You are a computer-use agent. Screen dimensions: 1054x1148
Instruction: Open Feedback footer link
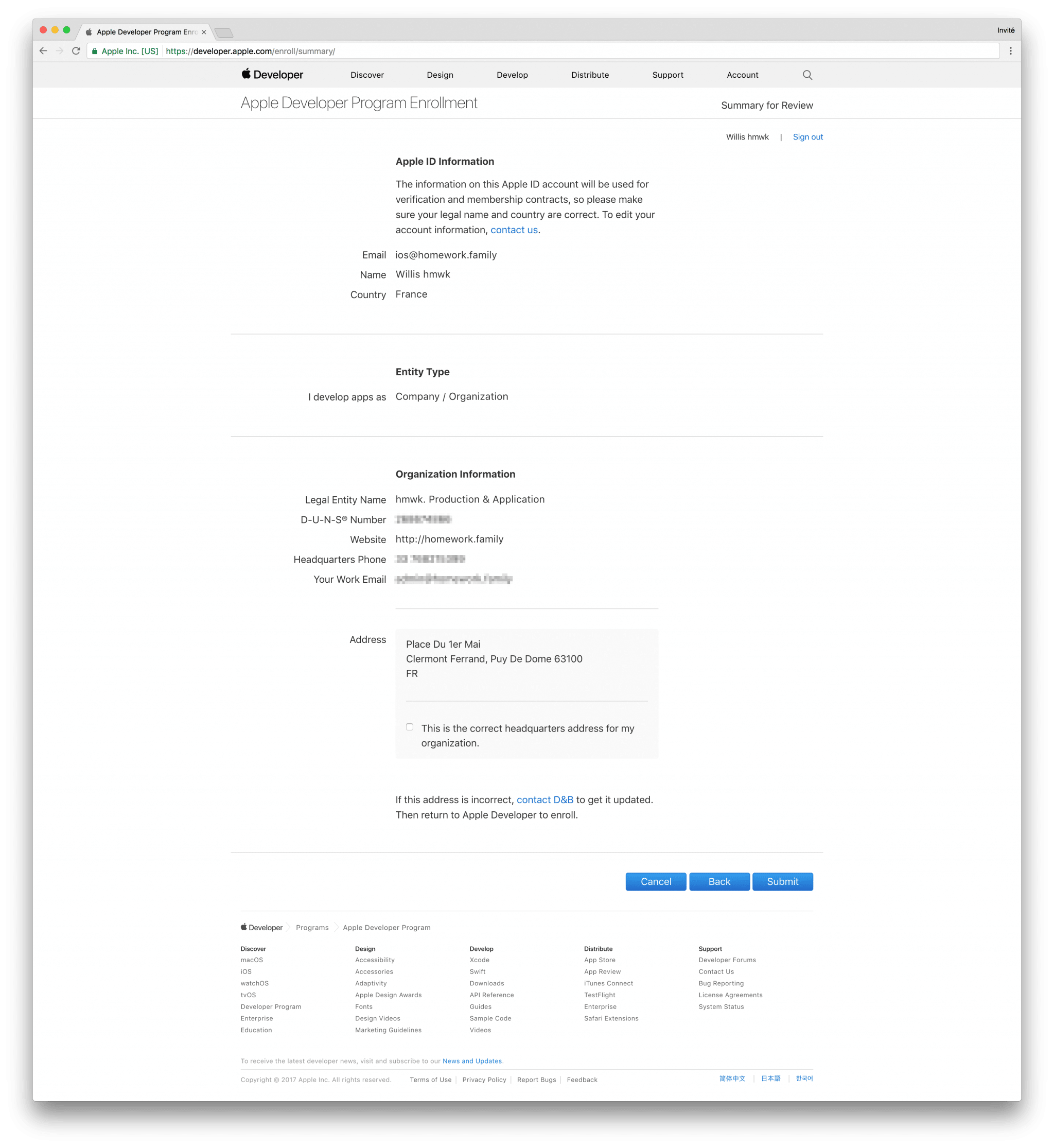(582, 1080)
